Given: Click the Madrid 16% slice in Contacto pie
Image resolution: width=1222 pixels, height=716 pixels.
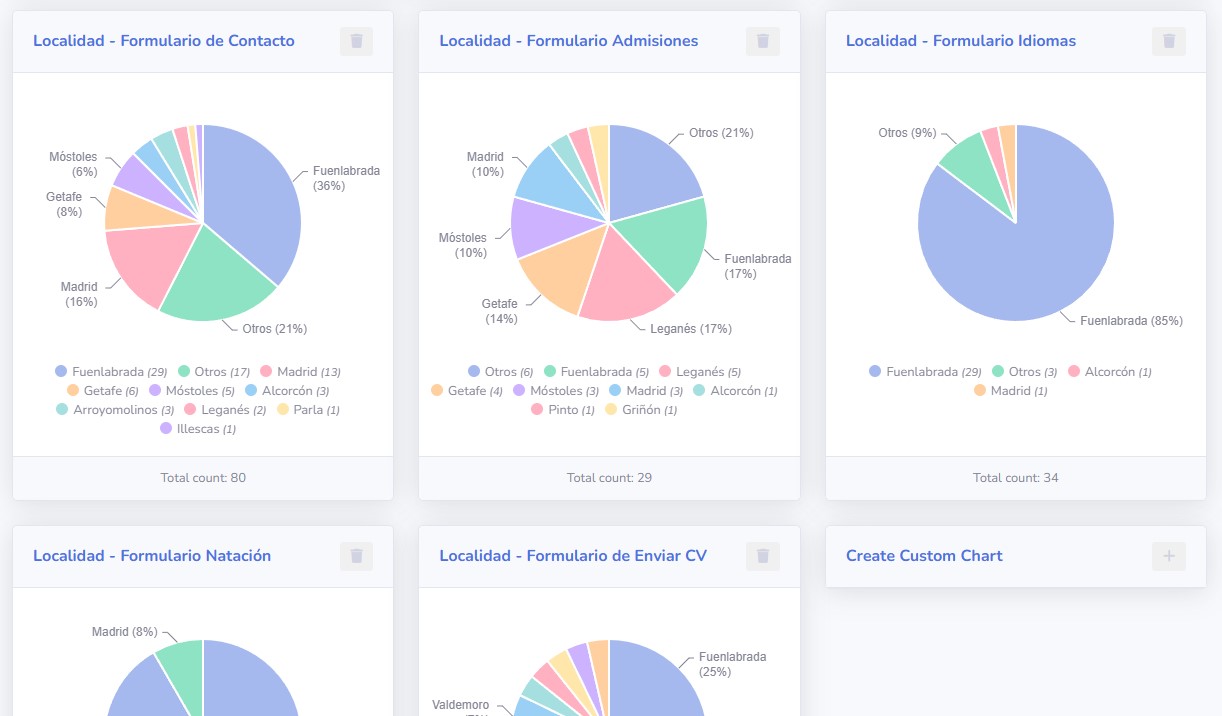Looking at the screenshot, I should (x=145, y=260).
